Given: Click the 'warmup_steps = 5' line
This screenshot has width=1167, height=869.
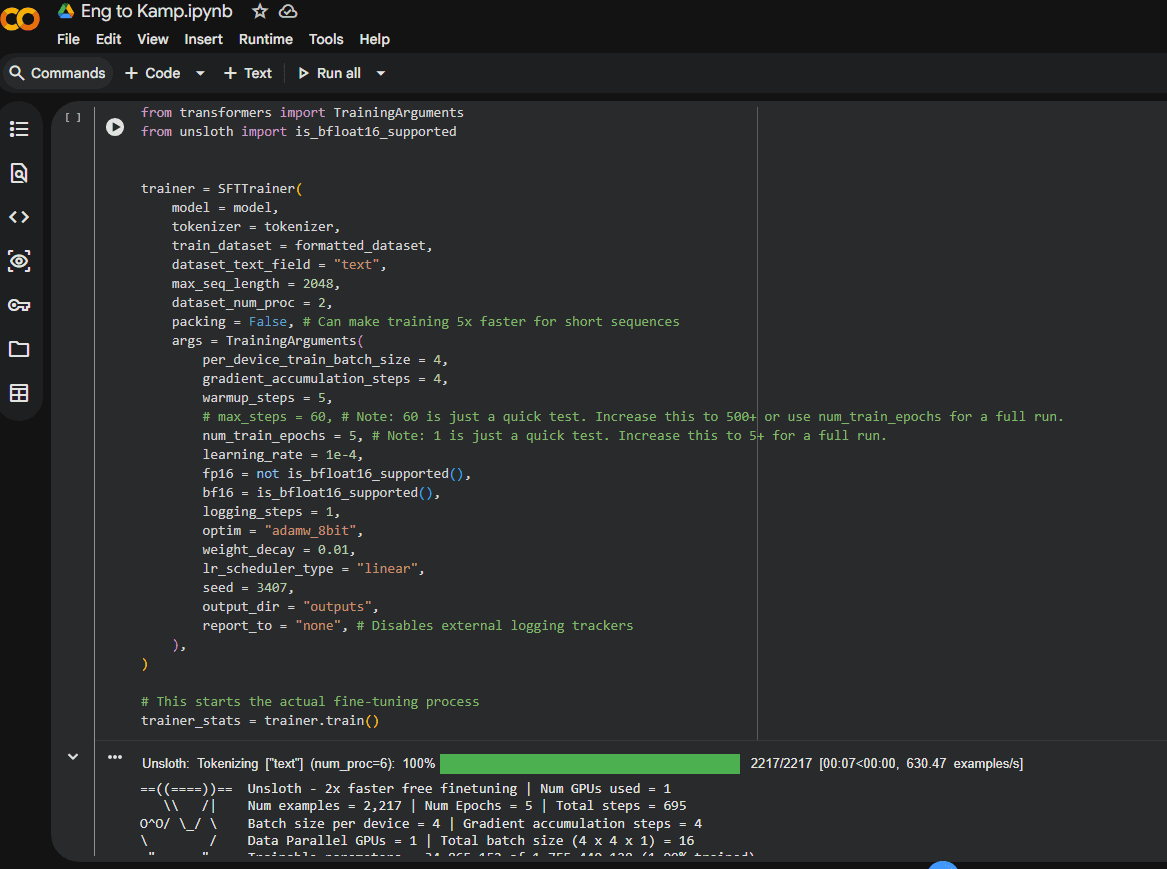Looking at the screenshot, I should pyautogui.click(x=267, y=398).
